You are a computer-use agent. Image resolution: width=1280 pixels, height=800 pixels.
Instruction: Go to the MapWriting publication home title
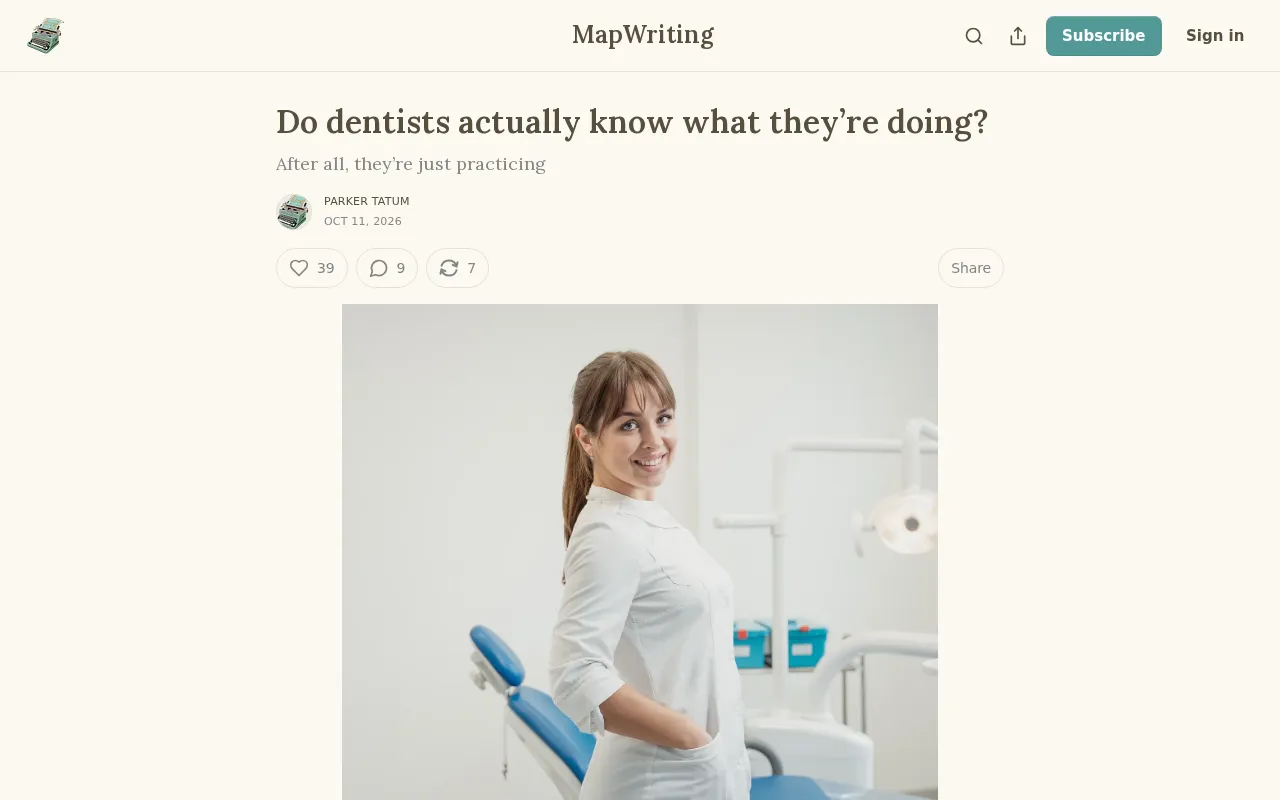point(643,35)
